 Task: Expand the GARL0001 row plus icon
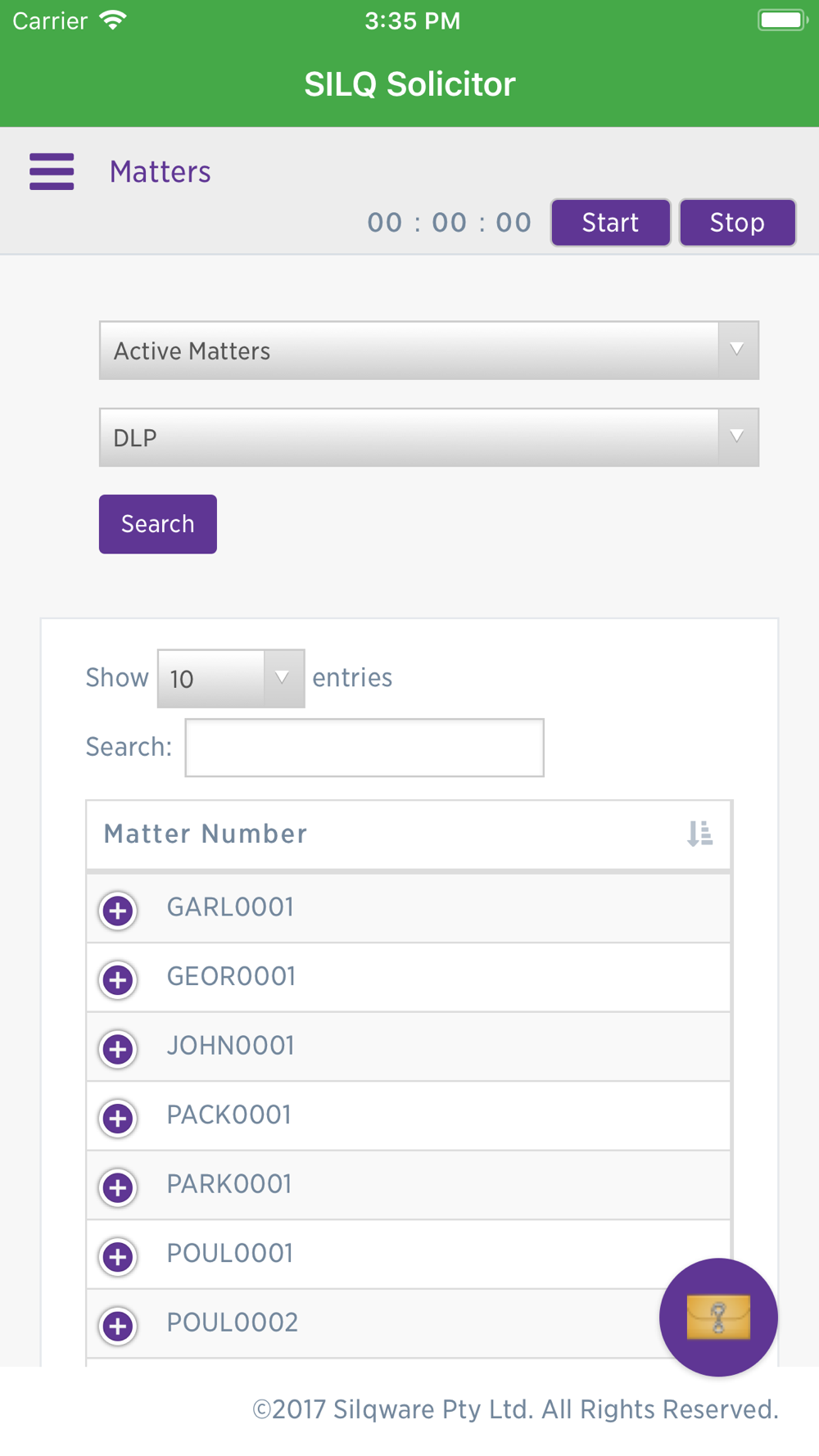118,910
